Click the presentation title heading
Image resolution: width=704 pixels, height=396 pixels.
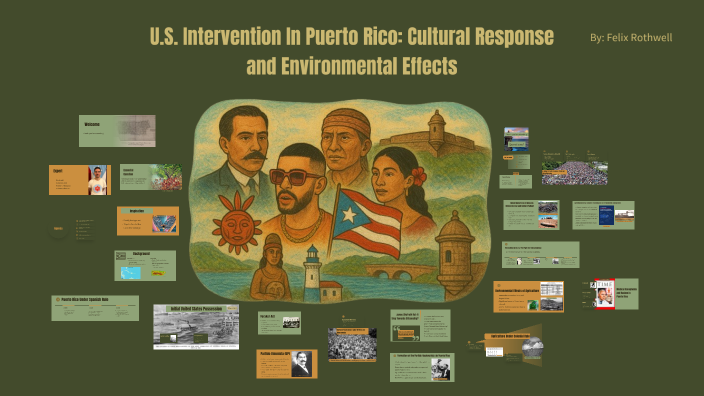(352, 51)
